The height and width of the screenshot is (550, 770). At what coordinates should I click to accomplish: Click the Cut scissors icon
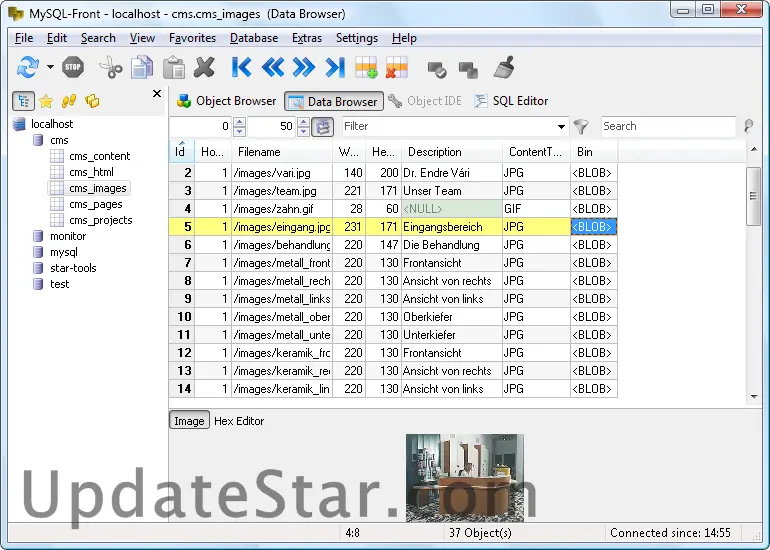(111, 67)
